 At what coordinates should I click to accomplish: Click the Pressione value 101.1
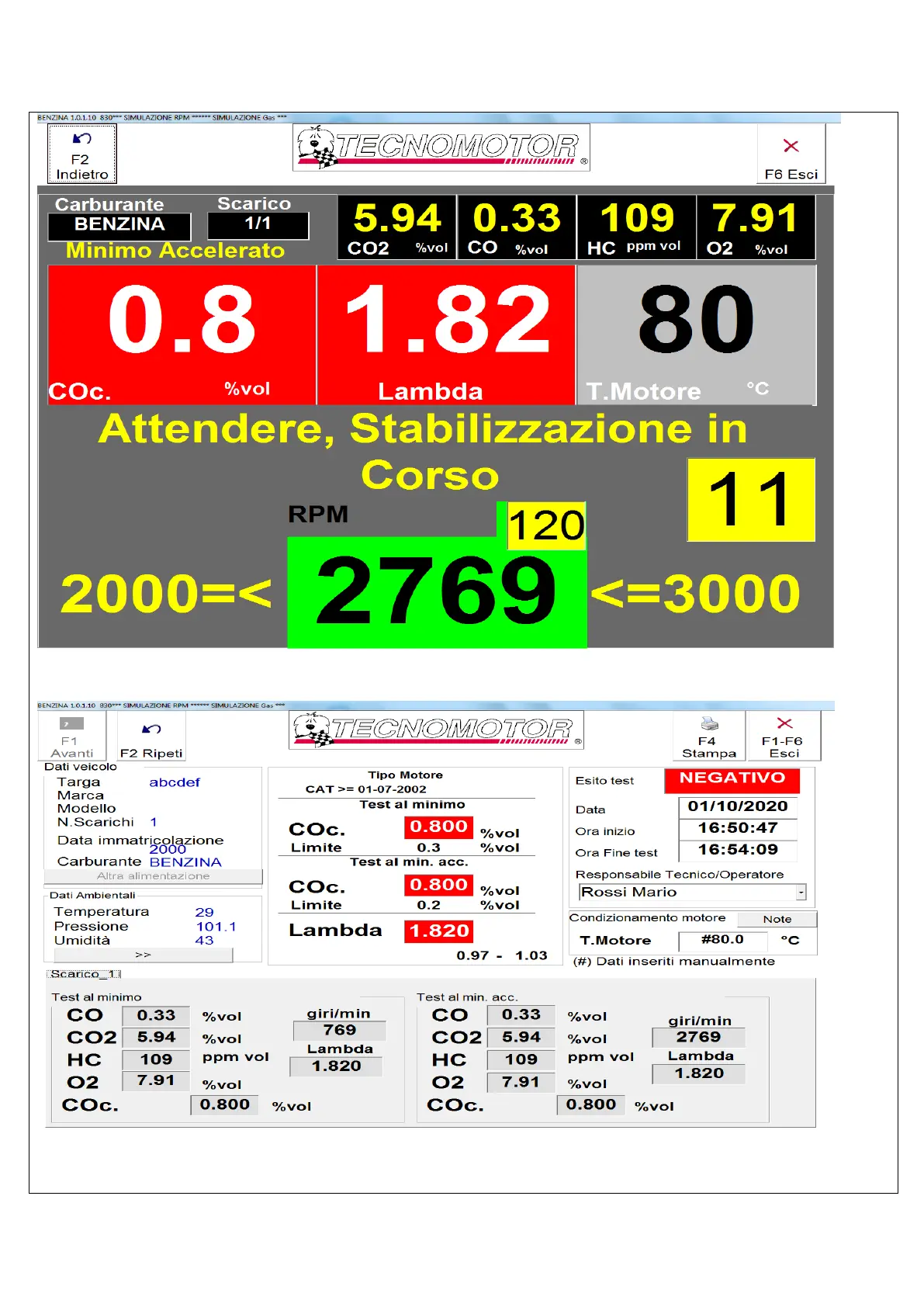tap(216, 927)
